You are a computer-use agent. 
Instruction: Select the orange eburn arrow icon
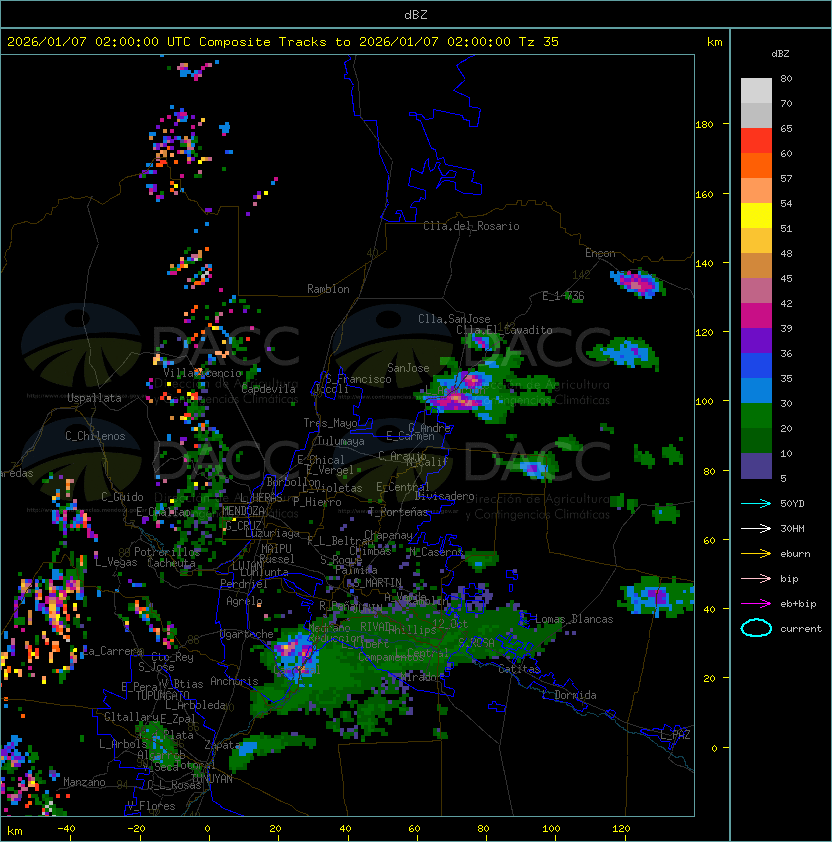click(756, 553)
